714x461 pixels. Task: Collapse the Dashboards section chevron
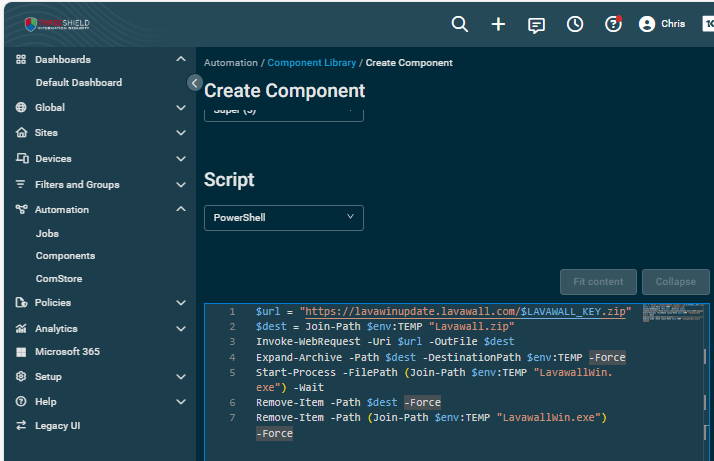point(181,59)
